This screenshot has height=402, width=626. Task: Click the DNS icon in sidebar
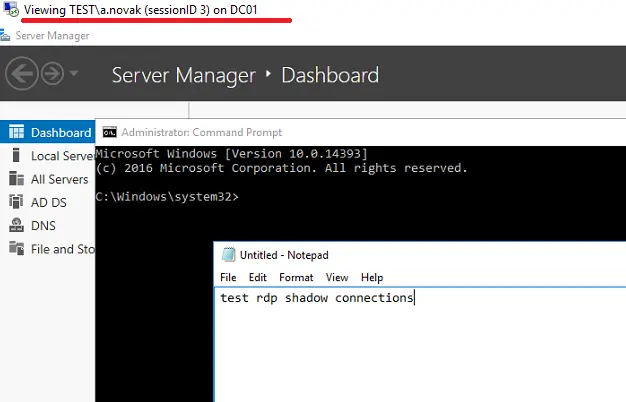(x=15, y=225)
